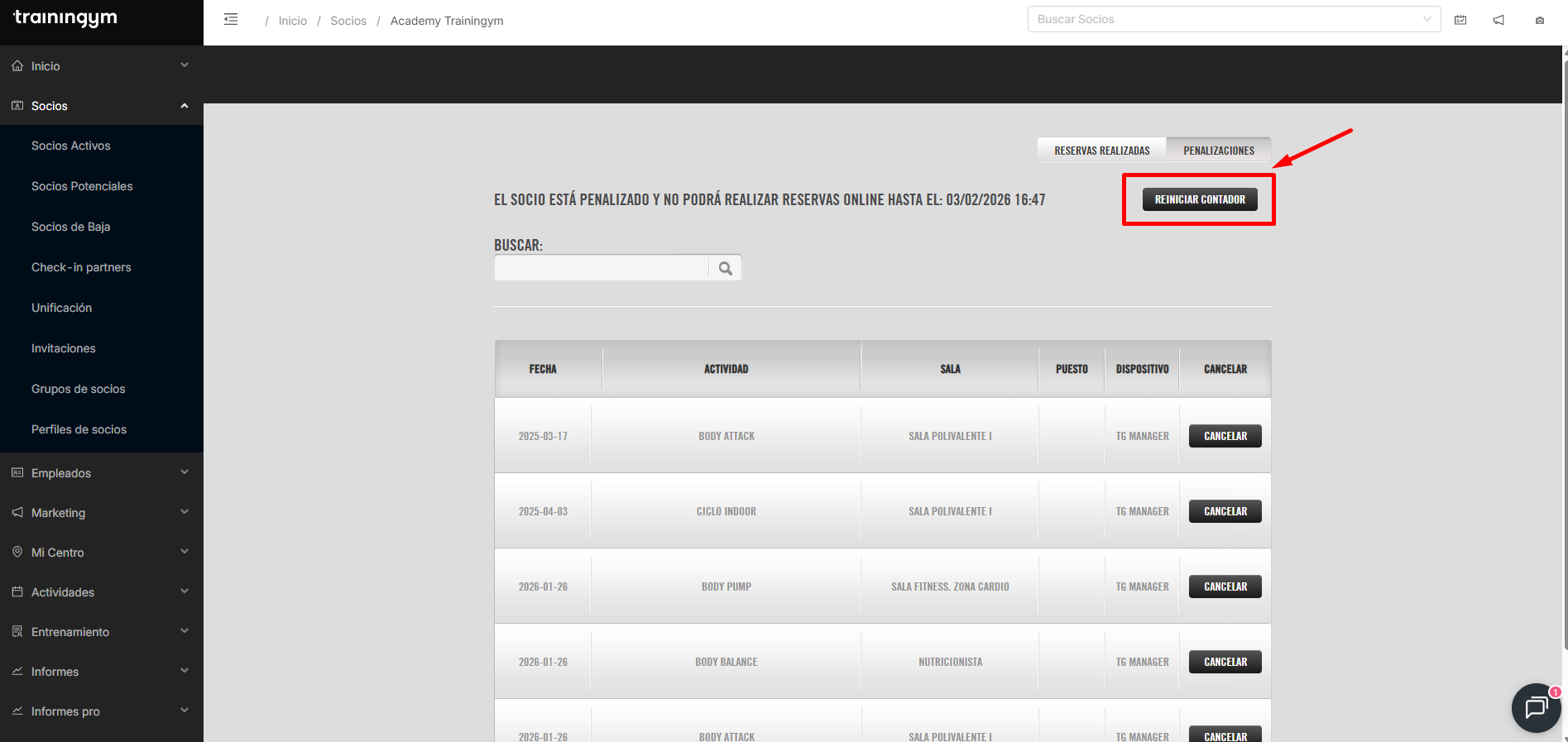Collapse the sidebar with the menu fold icon
Viewport: 1568px width, 742px height.
[231, 20]
